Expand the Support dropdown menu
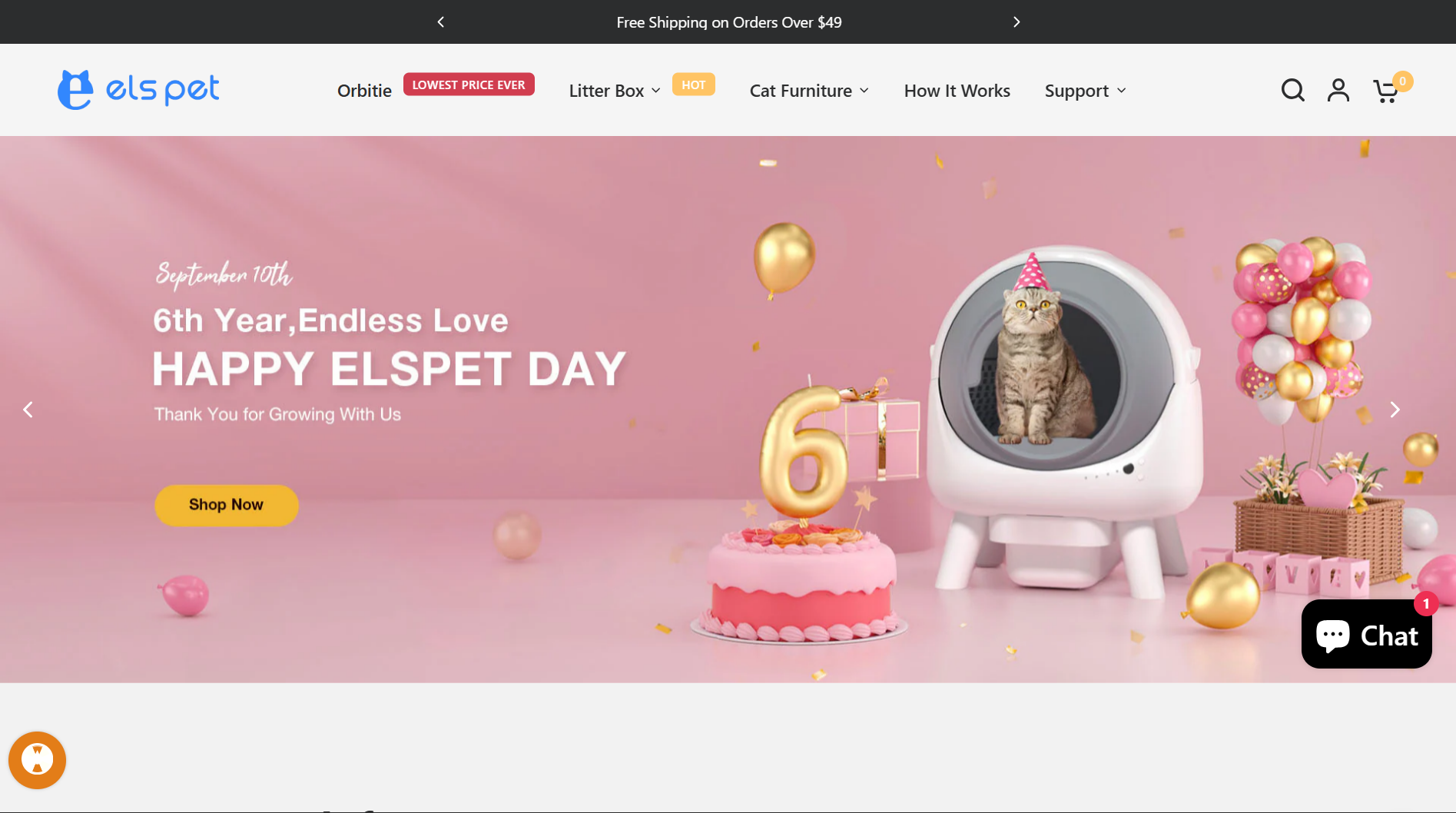 click(1085, 91)
